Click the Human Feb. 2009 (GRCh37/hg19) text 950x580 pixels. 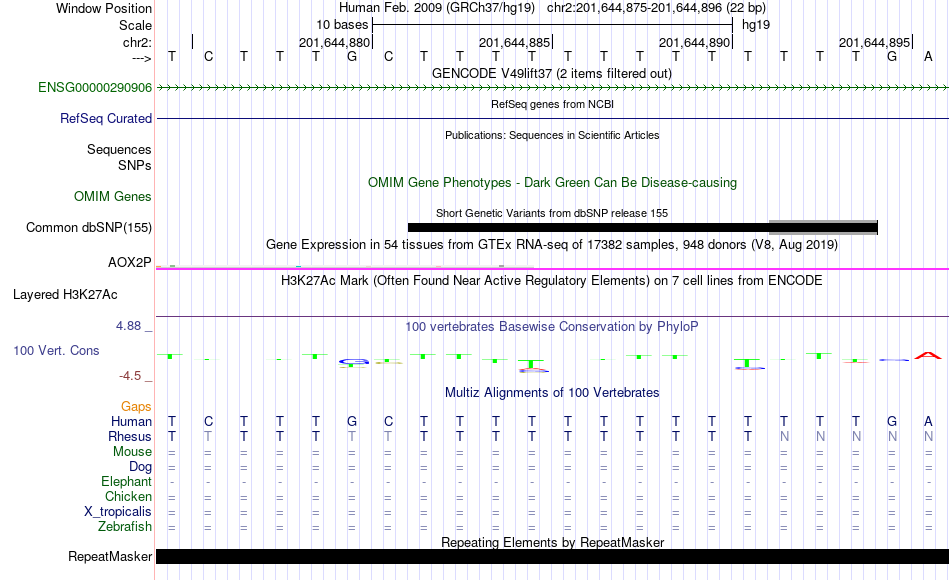437,8
